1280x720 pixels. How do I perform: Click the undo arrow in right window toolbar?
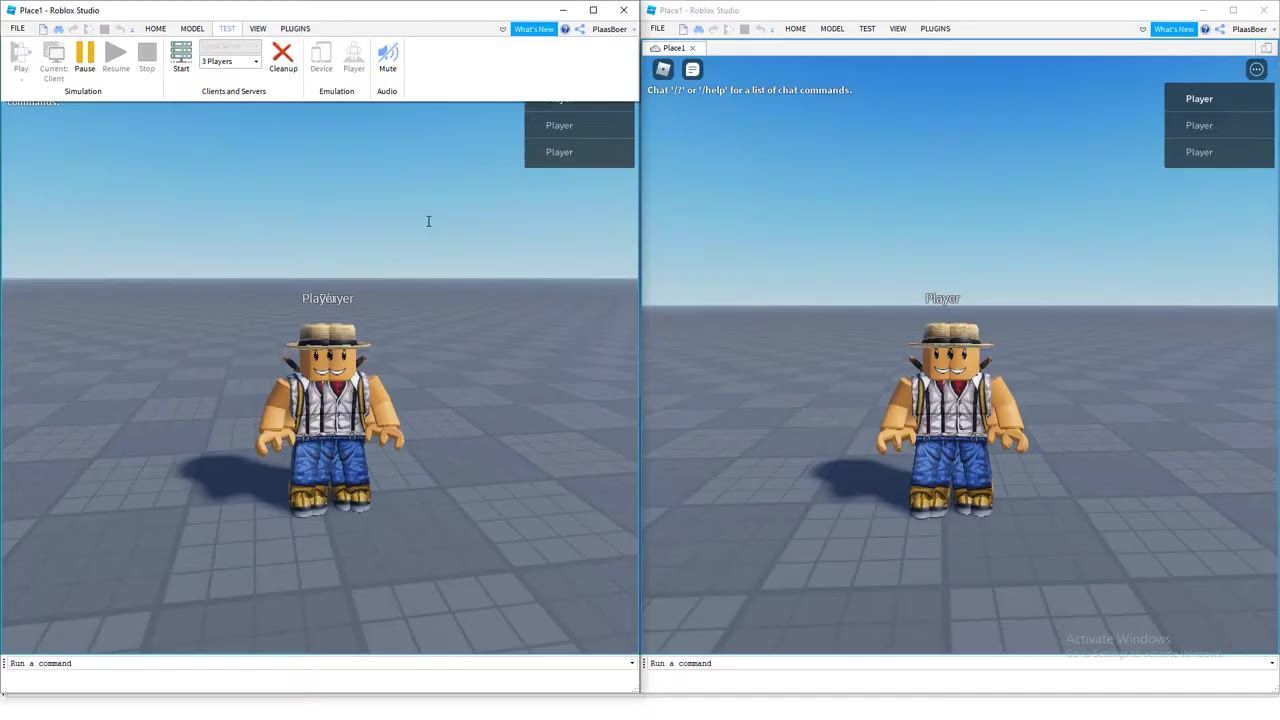tap(760, 29)
